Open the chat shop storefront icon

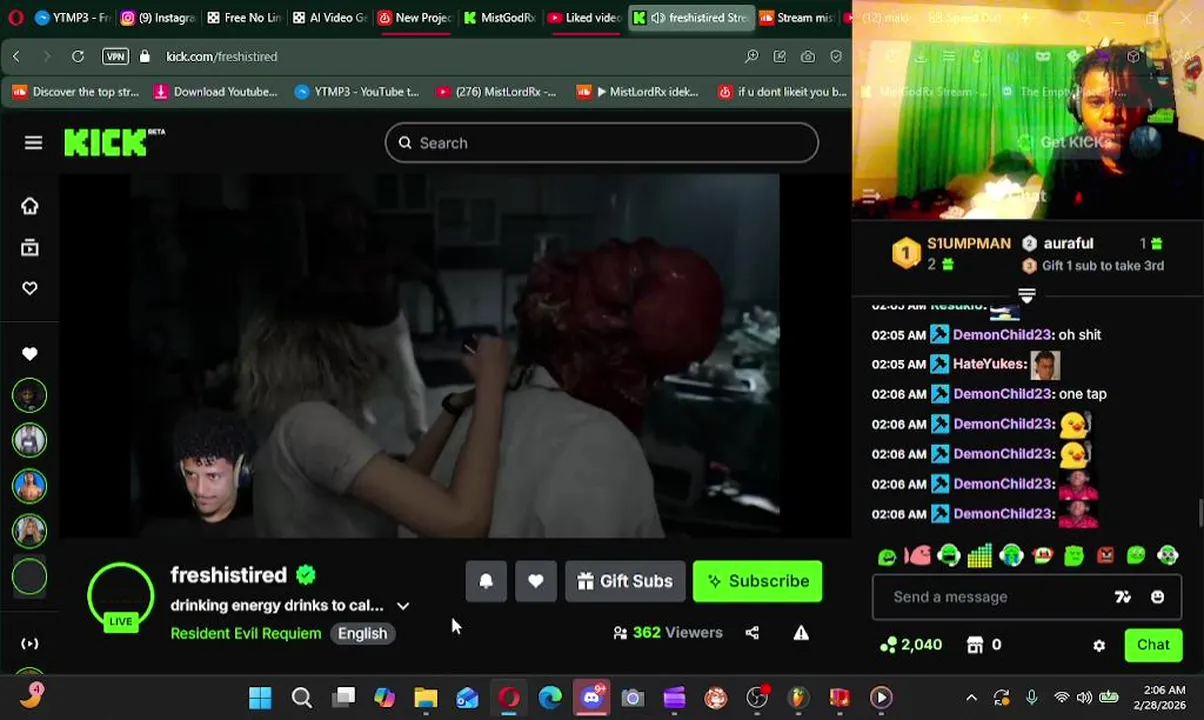(x=975, y=645)
